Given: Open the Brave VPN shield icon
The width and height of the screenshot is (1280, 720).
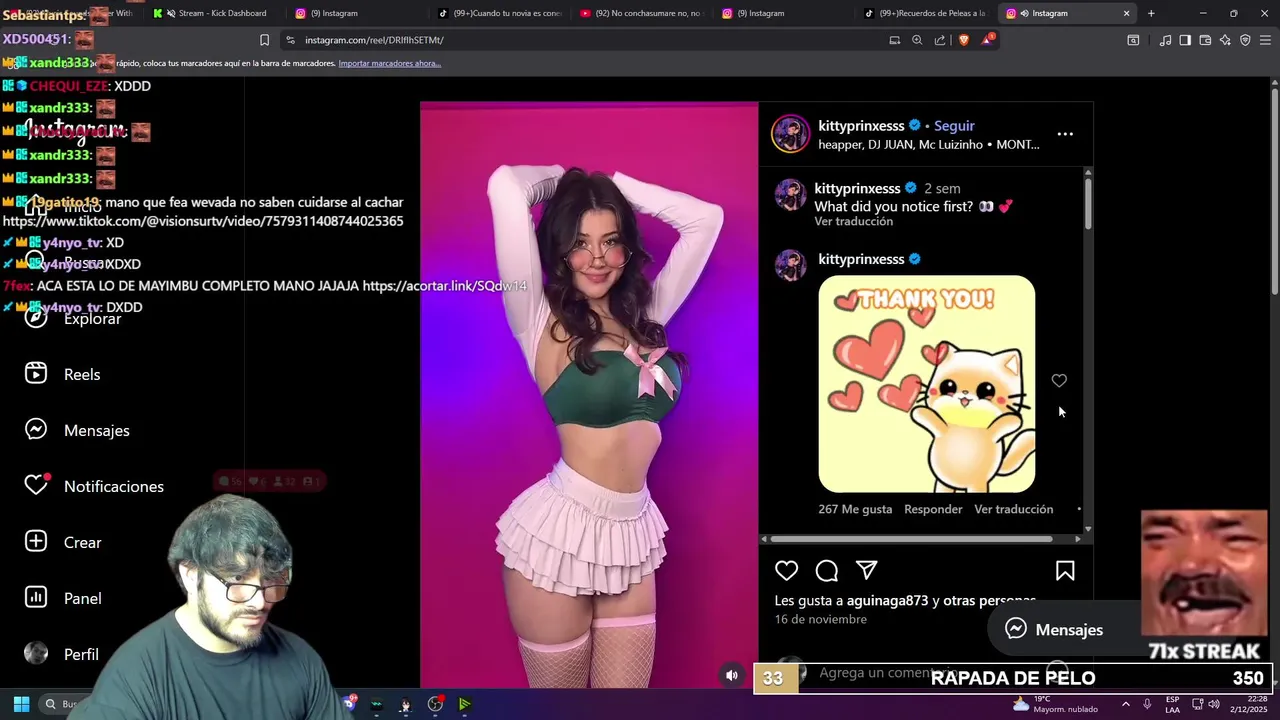Looking at the screenshot, I should click(1245, 40).
